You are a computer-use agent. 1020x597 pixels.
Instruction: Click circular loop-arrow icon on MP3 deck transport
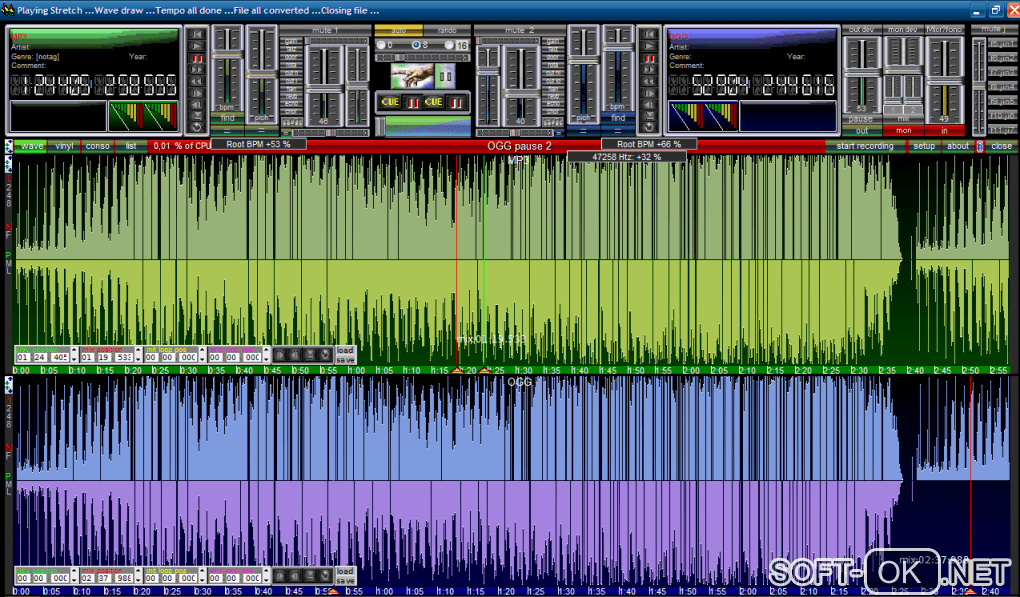pyautogui.click(x=196, y=127)
